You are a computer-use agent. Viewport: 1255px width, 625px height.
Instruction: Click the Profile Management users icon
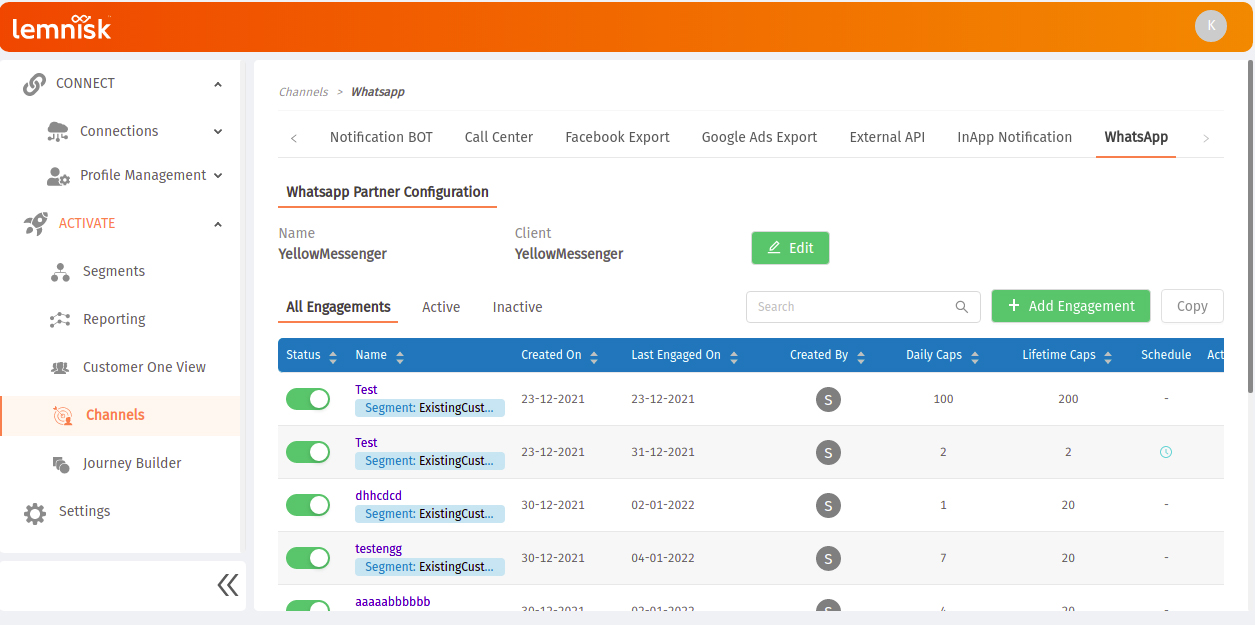58,176
